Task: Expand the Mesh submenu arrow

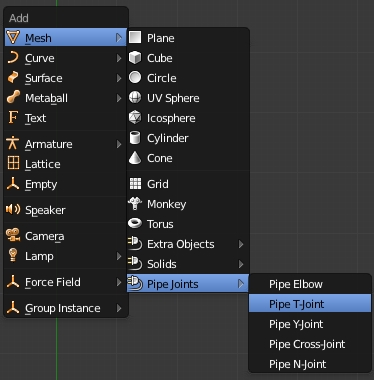Action: point(119,38)
